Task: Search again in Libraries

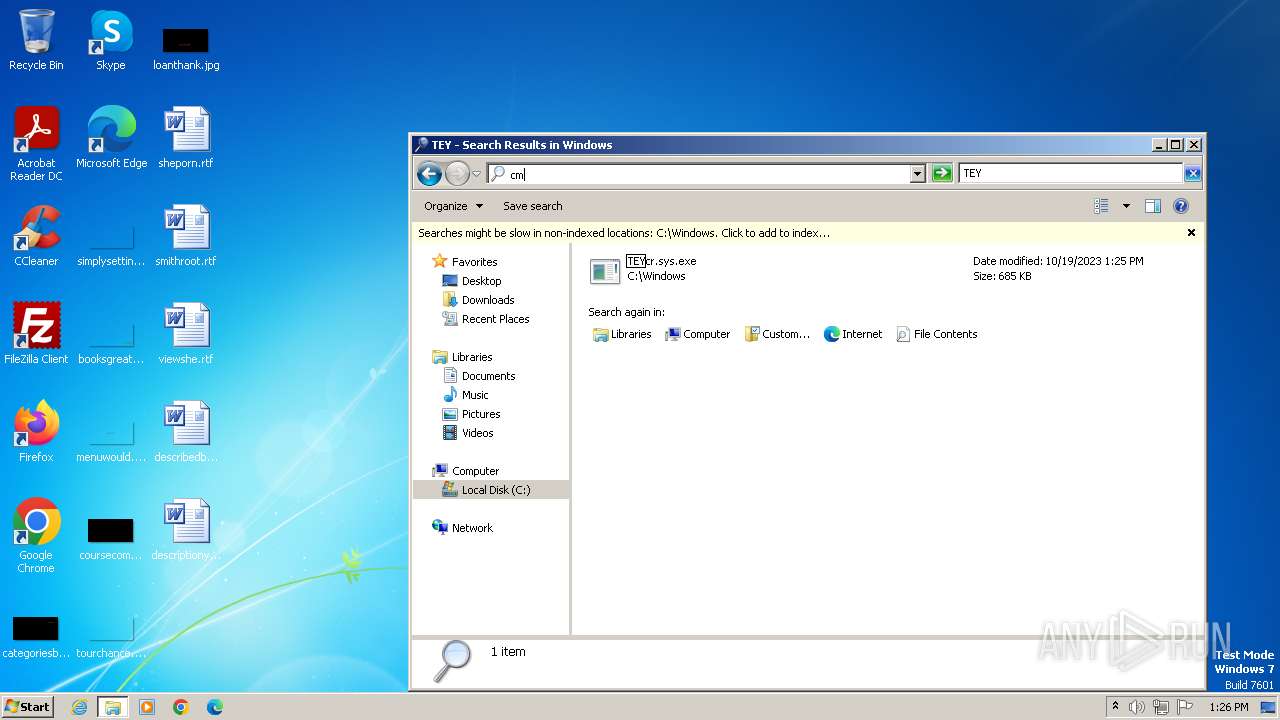Action: click(622, 334)
